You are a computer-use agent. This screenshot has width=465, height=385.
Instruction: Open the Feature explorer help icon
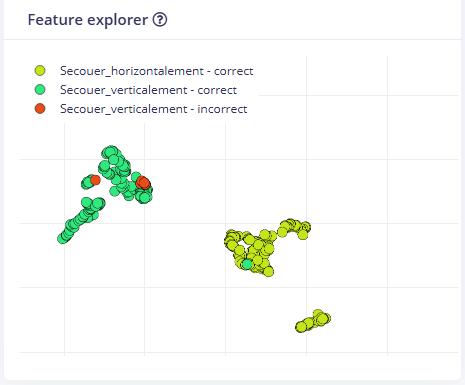click(160, 20)
